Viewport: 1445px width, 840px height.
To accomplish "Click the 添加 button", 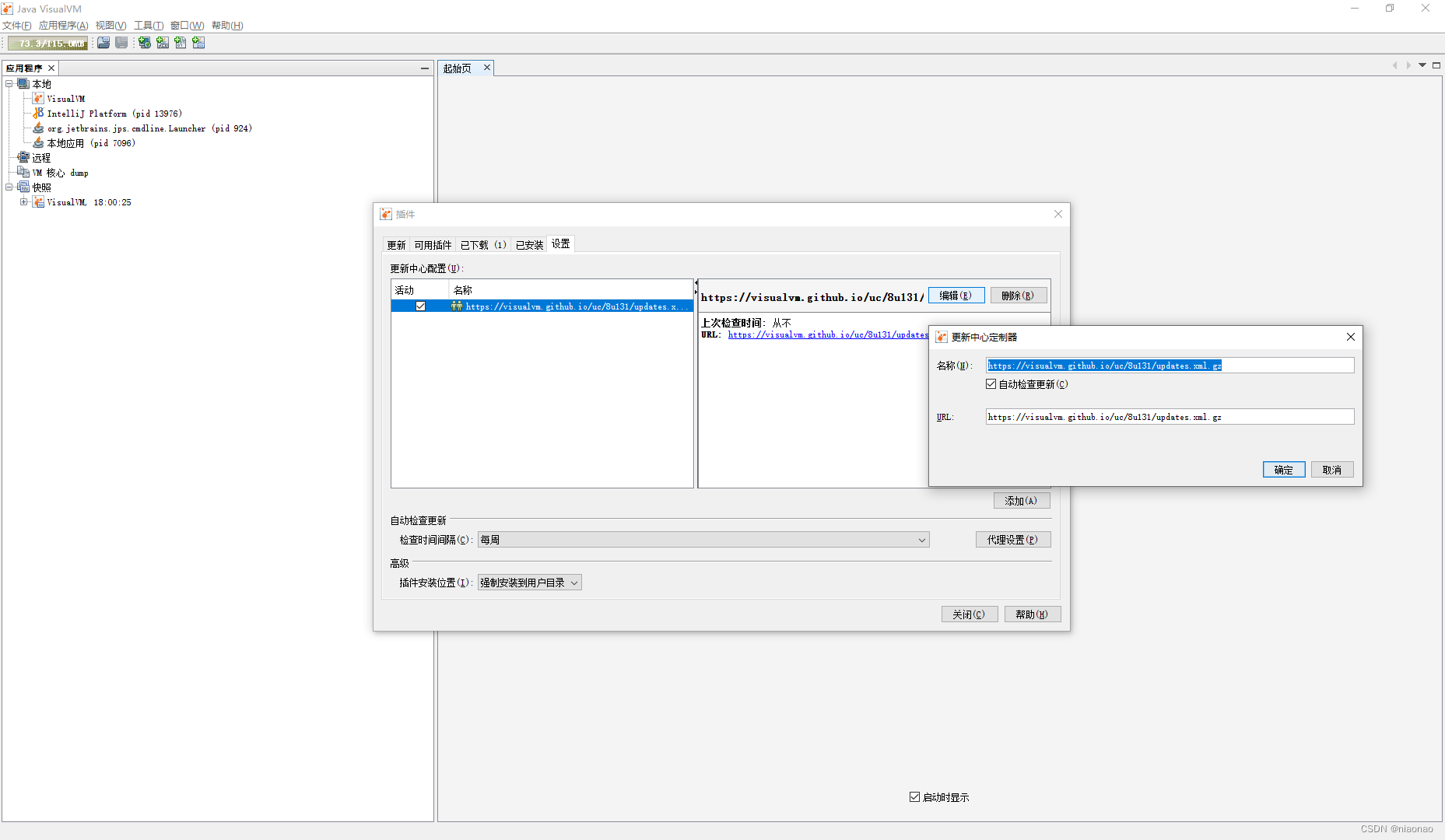I will pos(1021,501).
